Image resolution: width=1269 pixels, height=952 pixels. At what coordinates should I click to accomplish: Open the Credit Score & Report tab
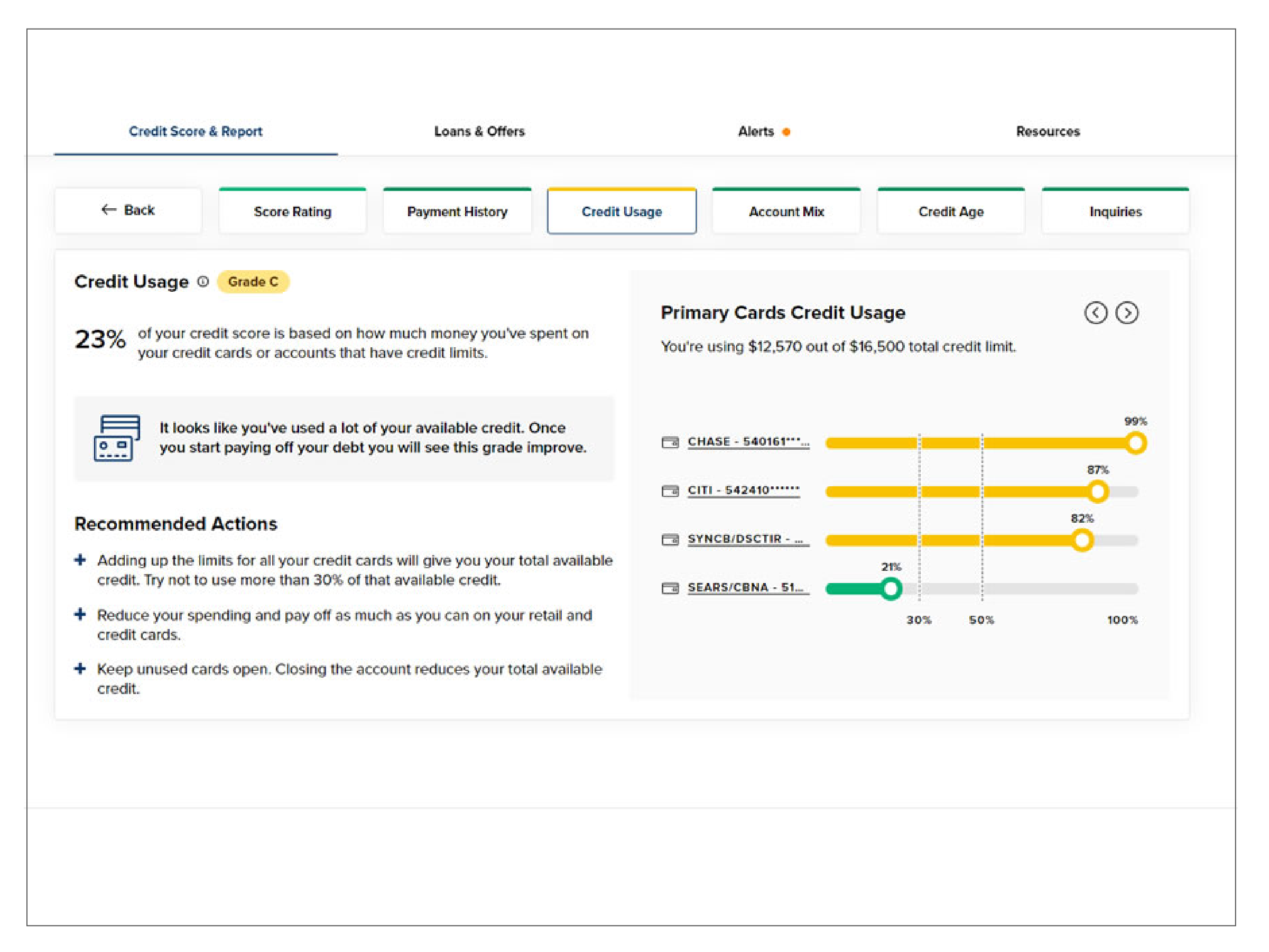point(195,132)
